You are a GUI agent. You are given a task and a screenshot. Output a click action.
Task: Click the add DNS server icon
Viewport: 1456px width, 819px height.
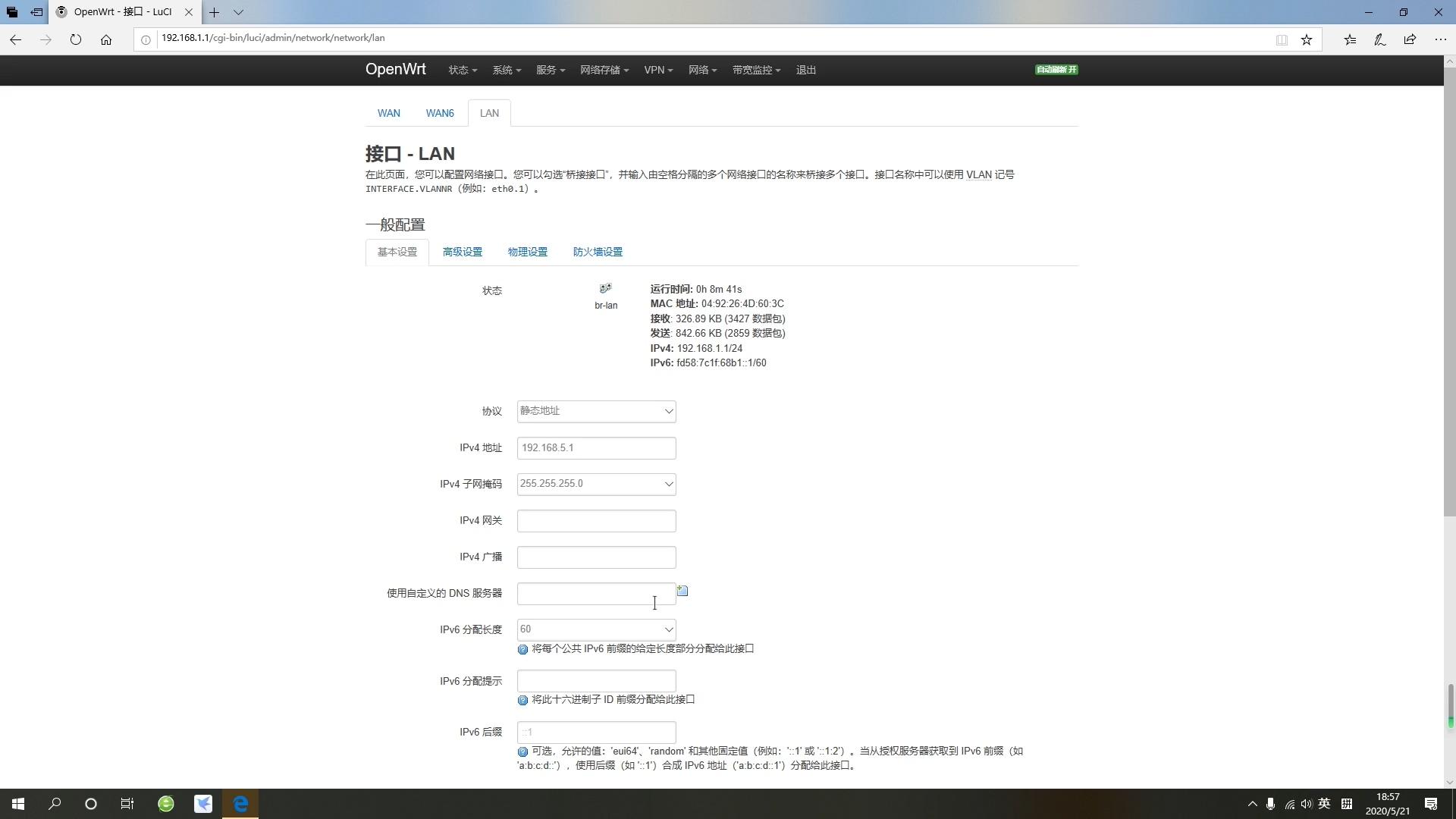coord(682,591)
